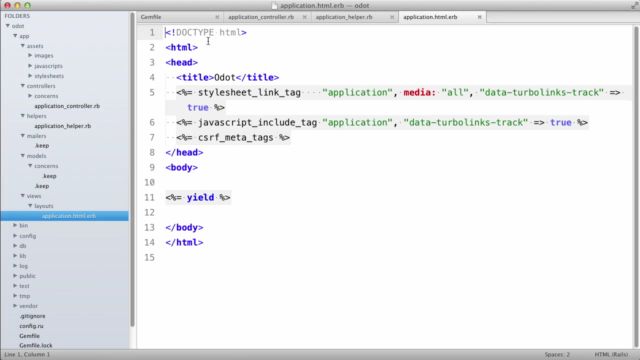The image size is (640, 360).
Task: Close the application_controller.rb tab
Action: (x=304, y=17)
